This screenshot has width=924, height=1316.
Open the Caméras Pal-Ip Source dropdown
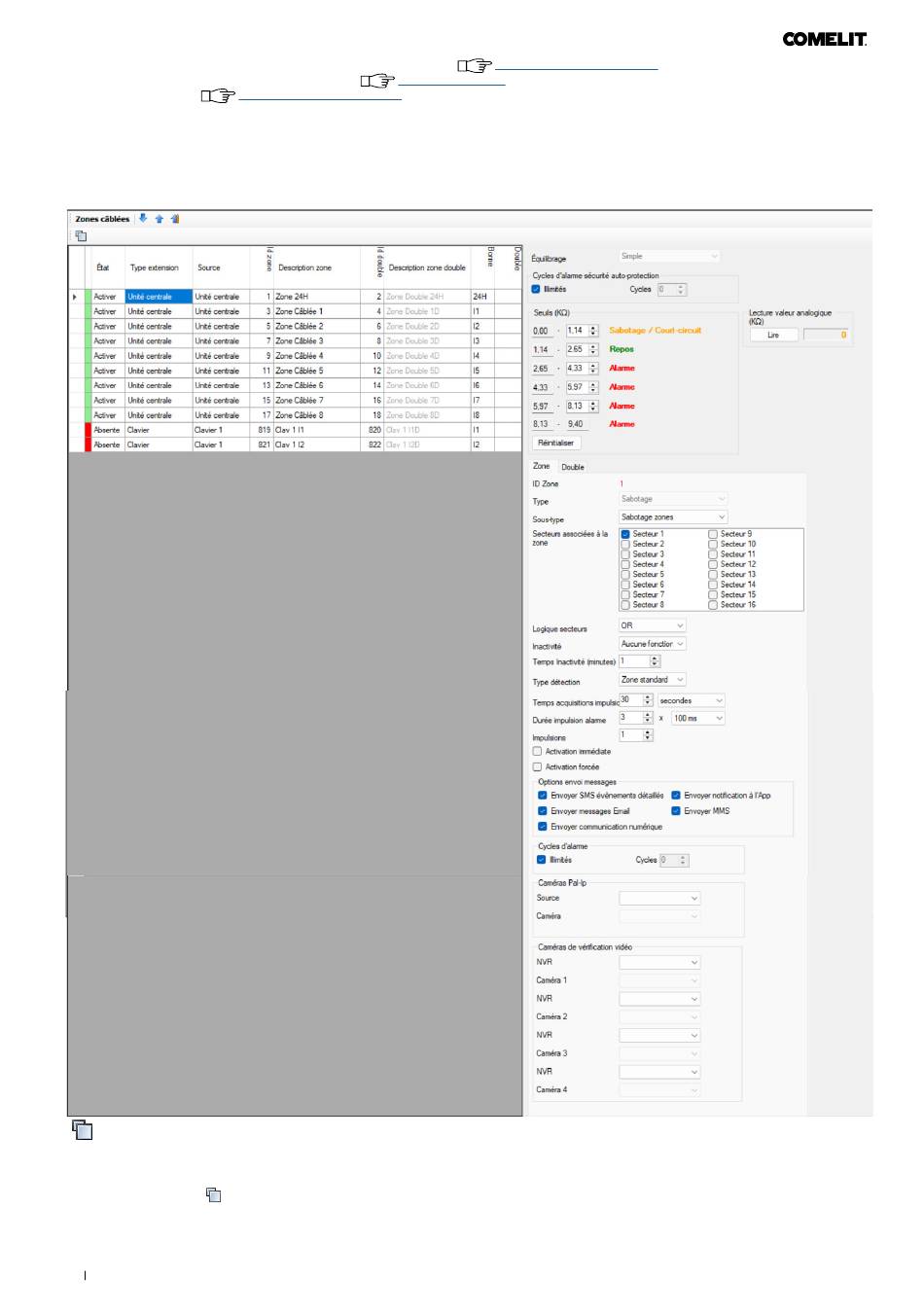[659, 898]
